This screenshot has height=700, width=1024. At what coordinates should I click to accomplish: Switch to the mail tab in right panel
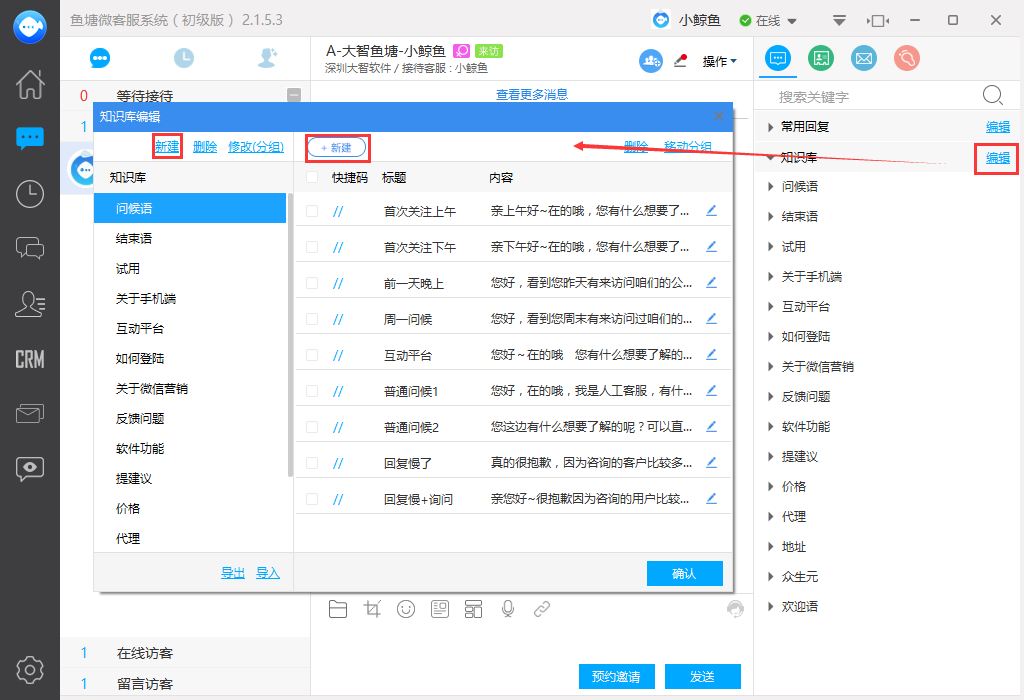863,59
